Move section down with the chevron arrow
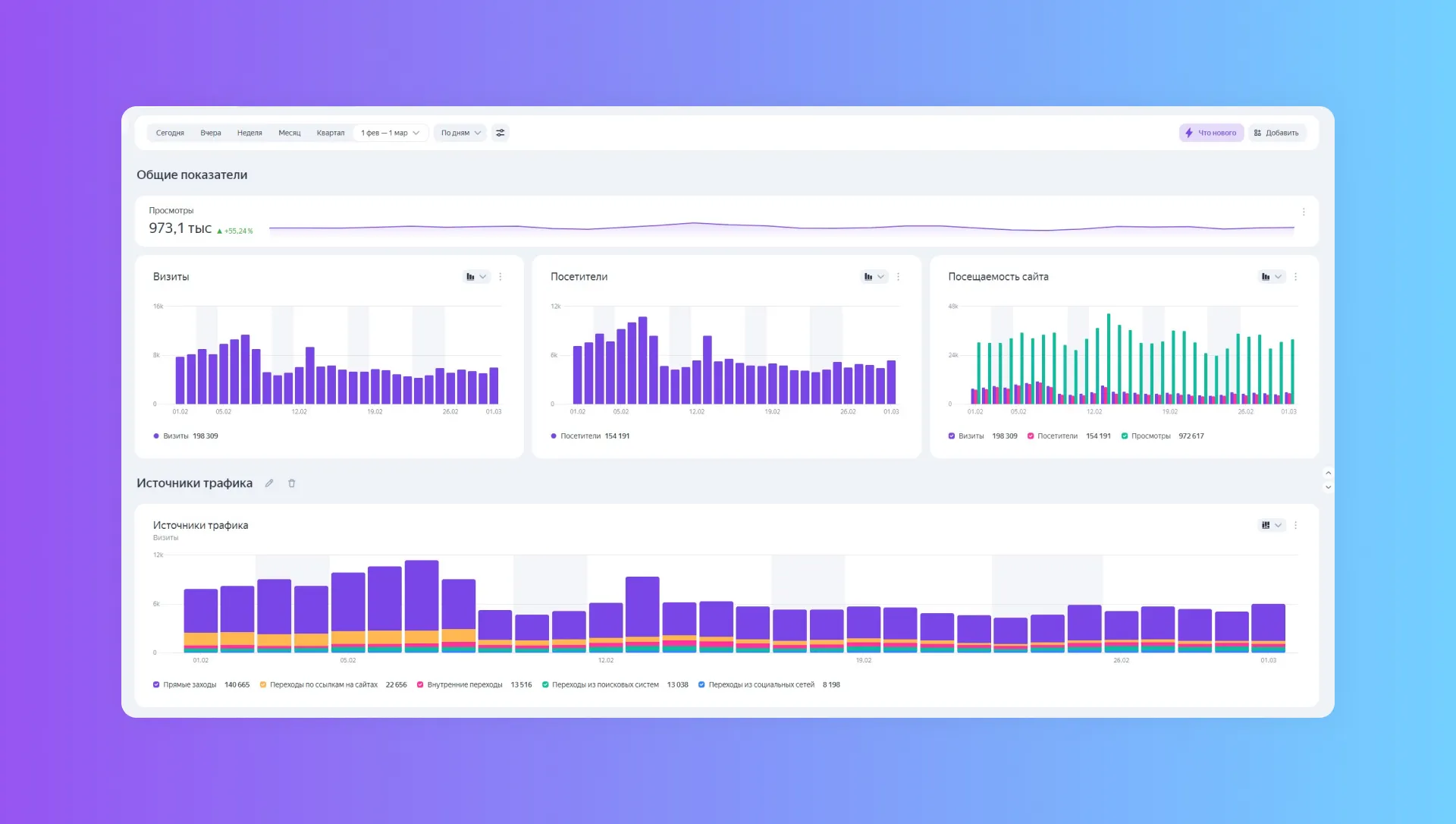This screenshot has height=824, width=1456. point(1328,487)
